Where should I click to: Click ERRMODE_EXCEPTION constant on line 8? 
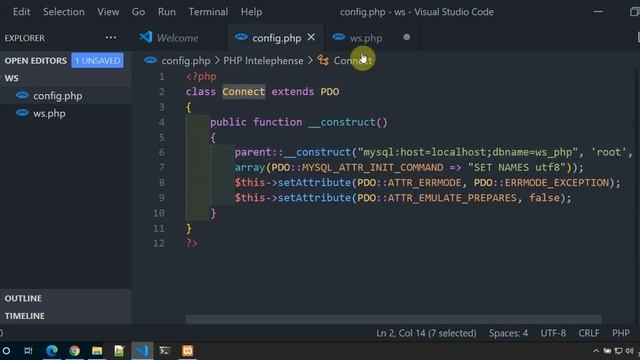pos(557,182)
